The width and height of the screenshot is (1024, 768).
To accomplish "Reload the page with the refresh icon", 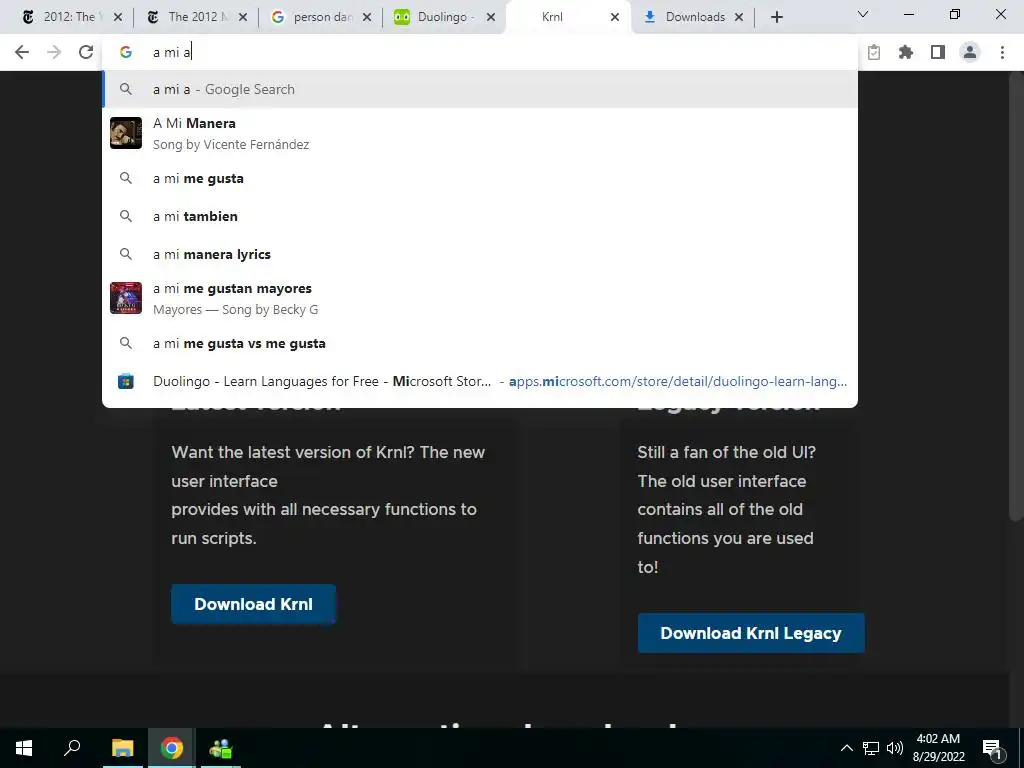I will tap(86, 52).
